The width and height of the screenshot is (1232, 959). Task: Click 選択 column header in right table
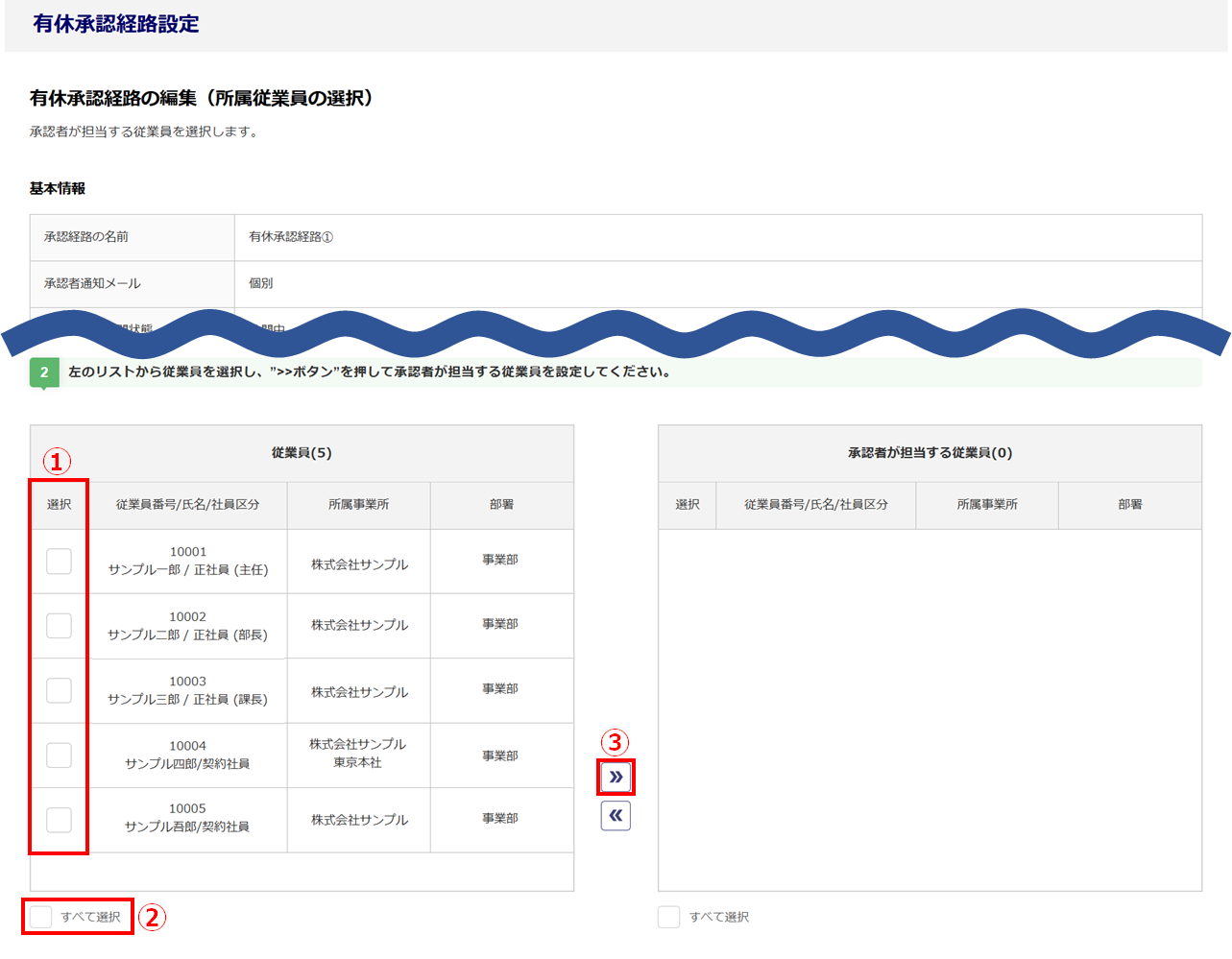[x=688, y=505]
